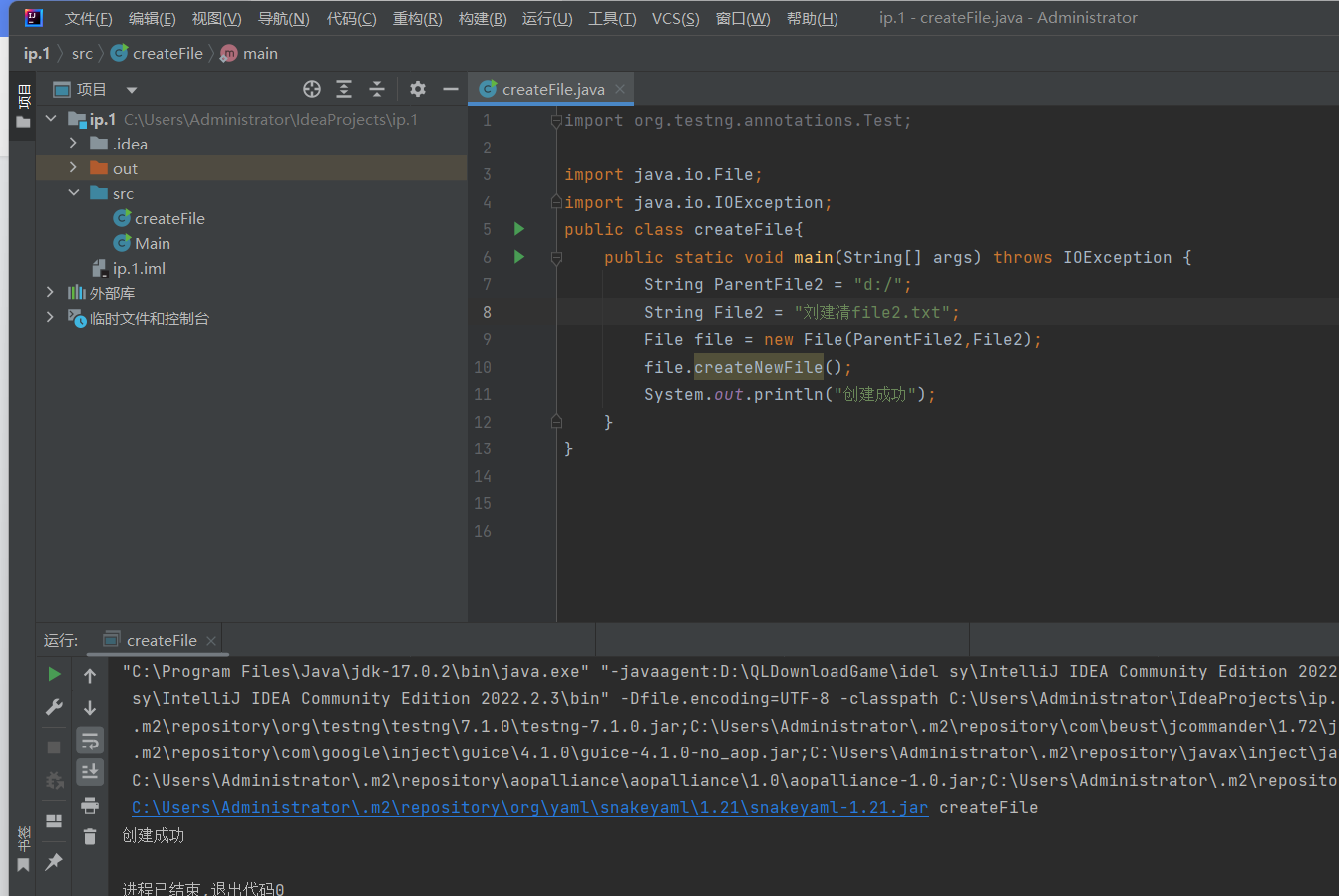Toggle scroll to end of console
This screenshot has height=896, width=1339.
pyautogui.click(x=90, y=772)
